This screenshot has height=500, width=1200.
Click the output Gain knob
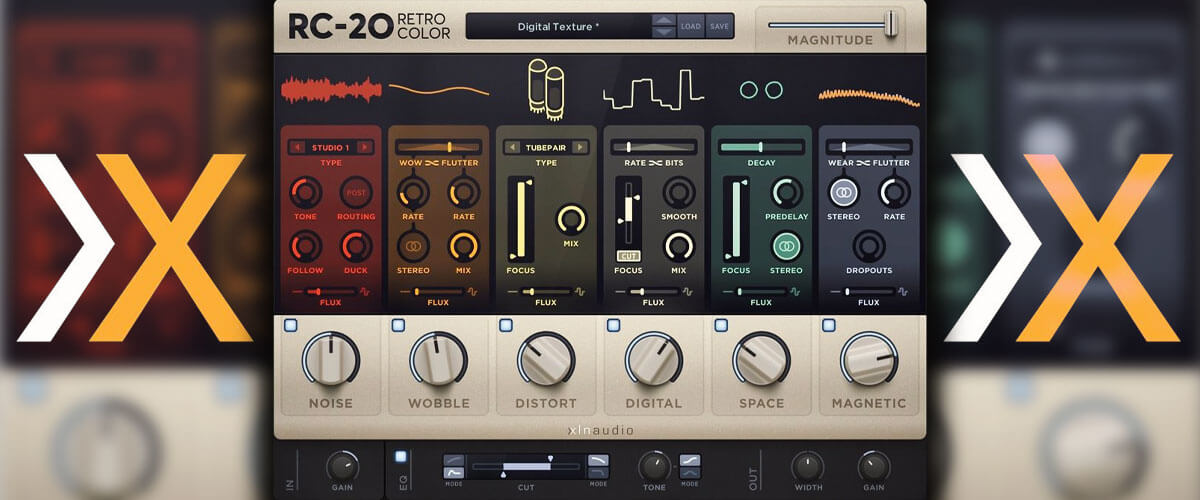873,467
